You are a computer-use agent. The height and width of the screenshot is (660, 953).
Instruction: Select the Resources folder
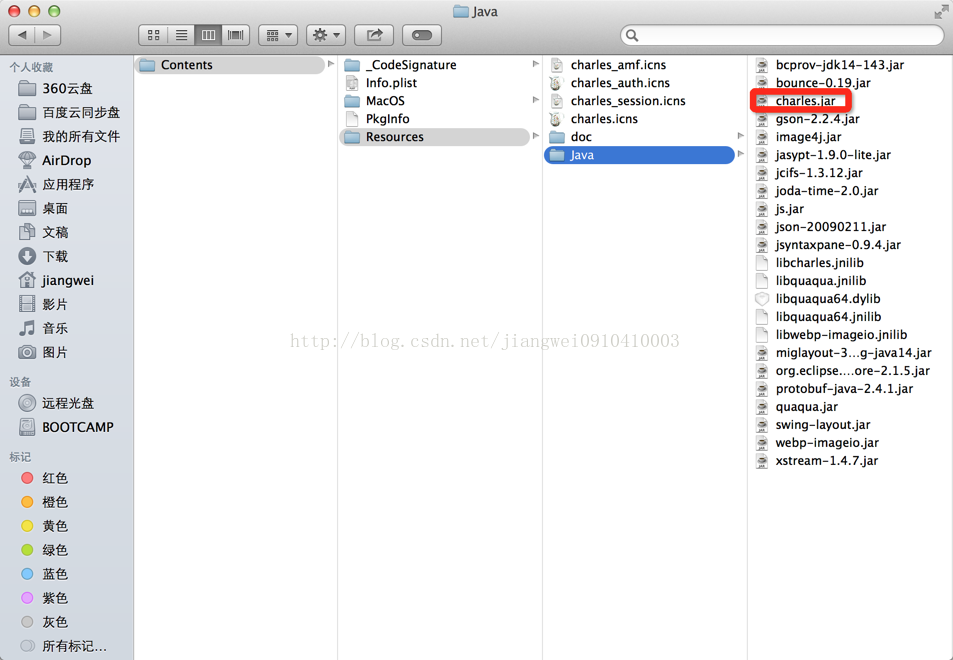click(x=435, y=137)
